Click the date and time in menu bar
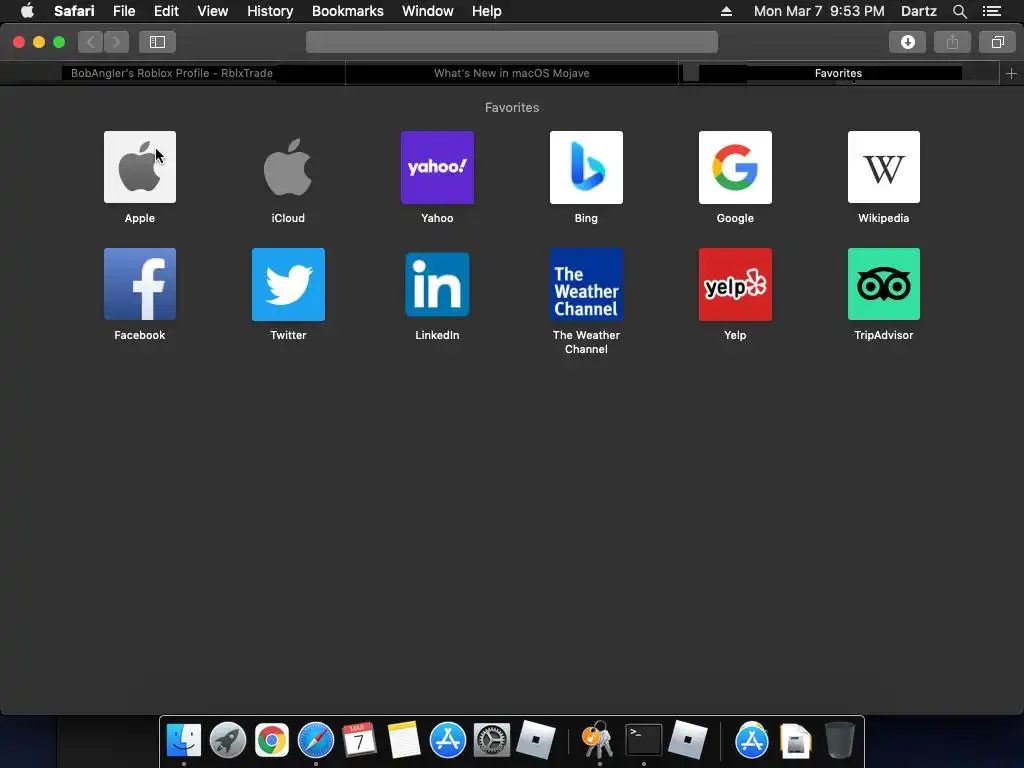This screenshot has width=1024, height=768. coord(819,11)
